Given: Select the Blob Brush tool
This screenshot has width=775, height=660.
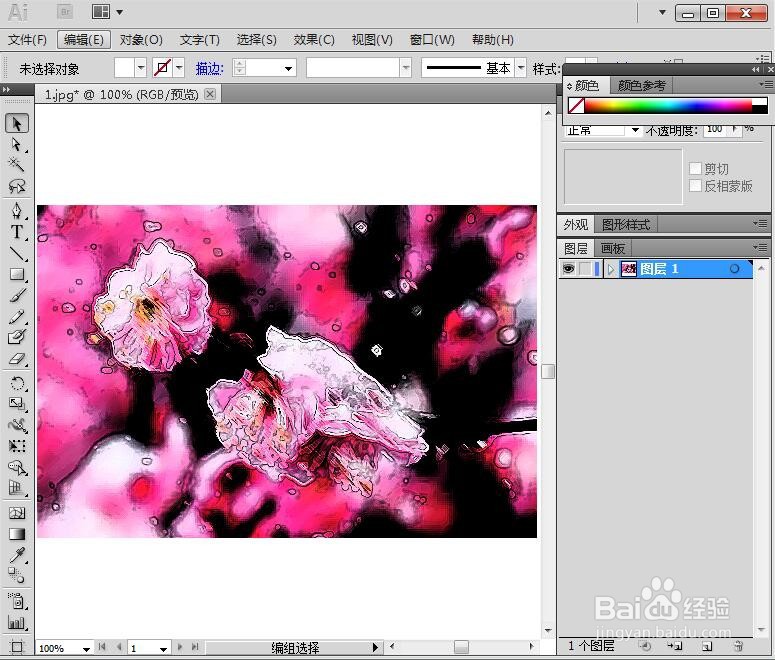Looking at the screenshot, I should pyautogui.click(x=17, y=337).
